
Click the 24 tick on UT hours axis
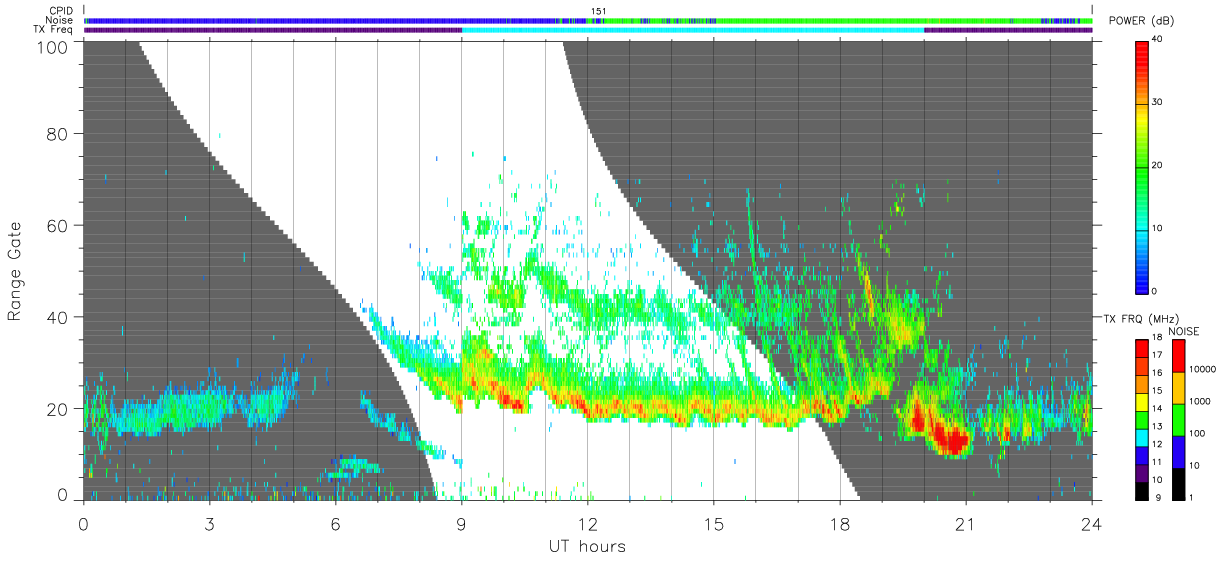1091,523
